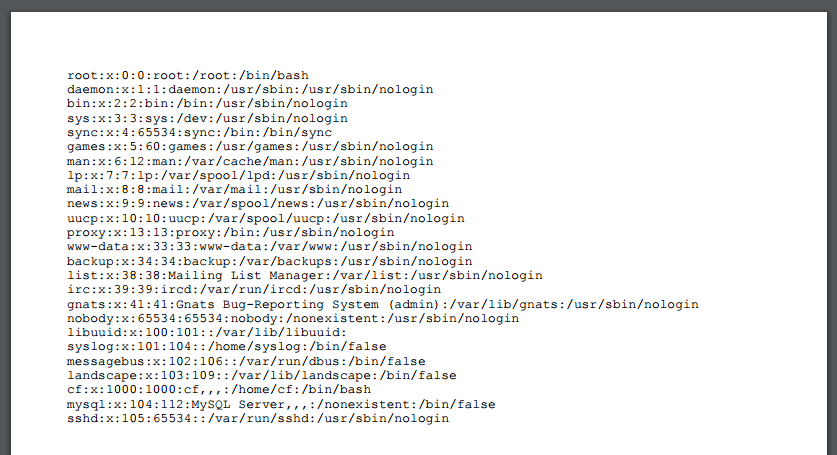
Task: Click the proxy user entry line
Action: click(231, 232)
